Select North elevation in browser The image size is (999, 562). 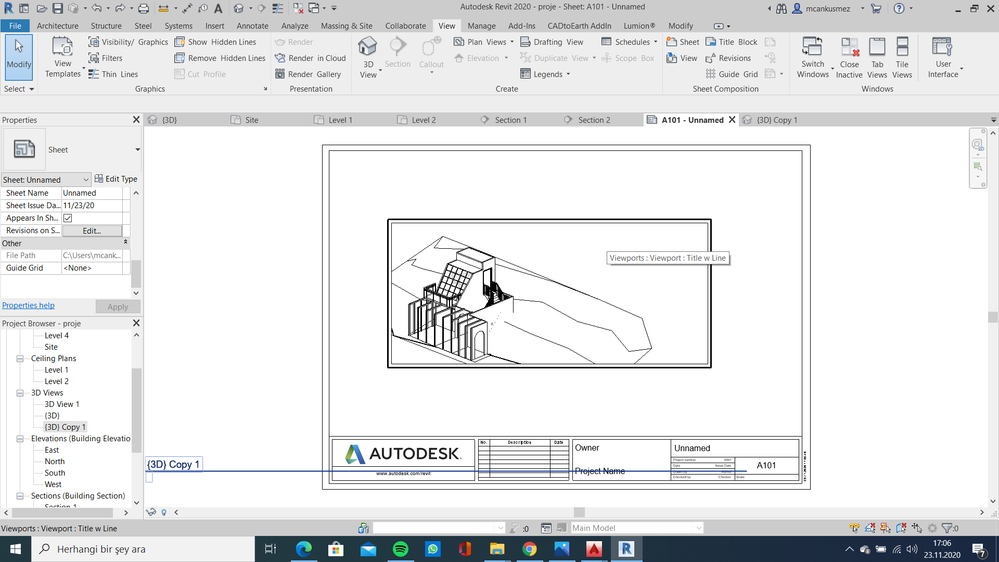tap(54, 461)
